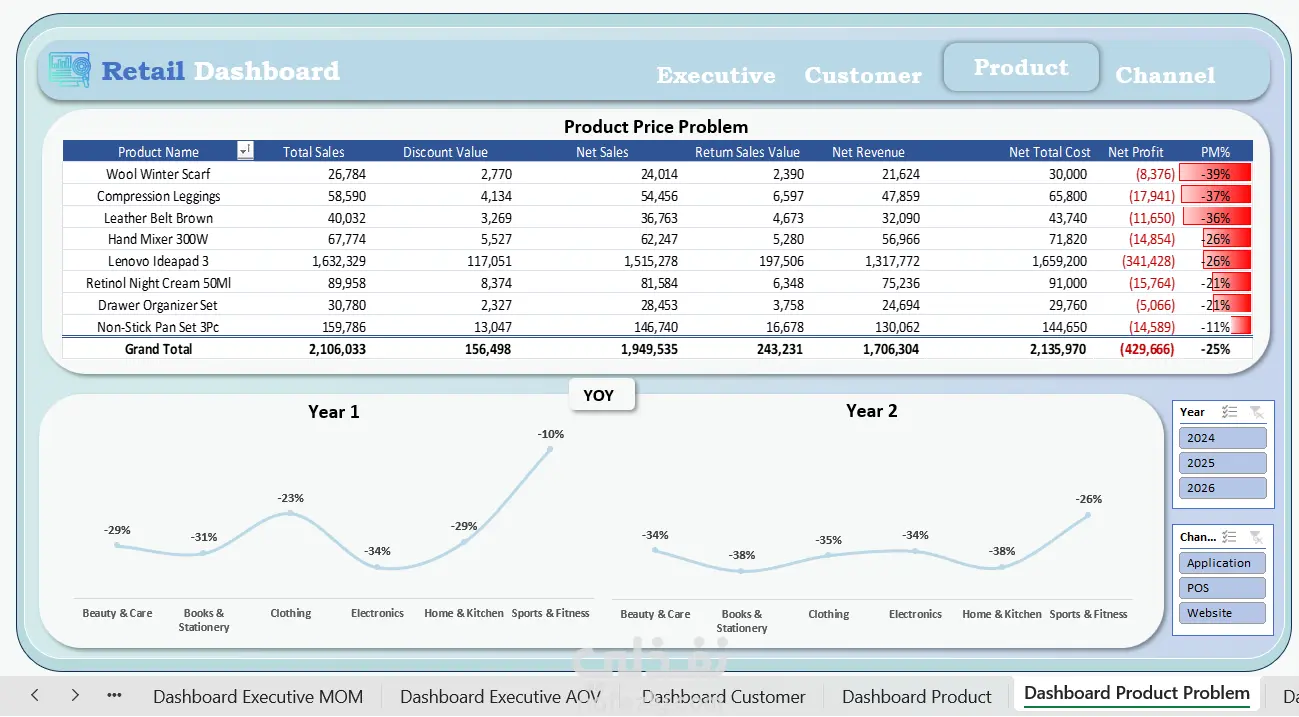Toggle multi-select in Year slicer
This screenshot has height=717, width=1299.
pos(1231,412)
